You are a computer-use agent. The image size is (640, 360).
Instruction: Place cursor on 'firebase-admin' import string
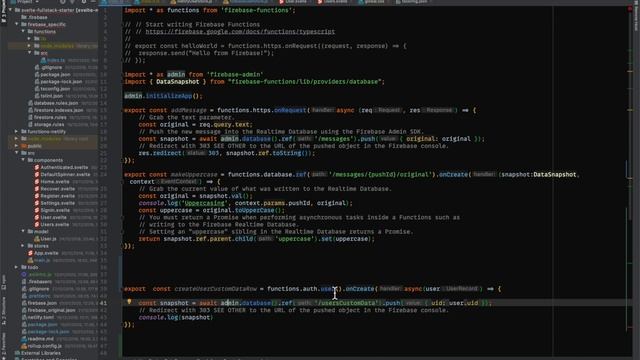[x=235, y=74]
